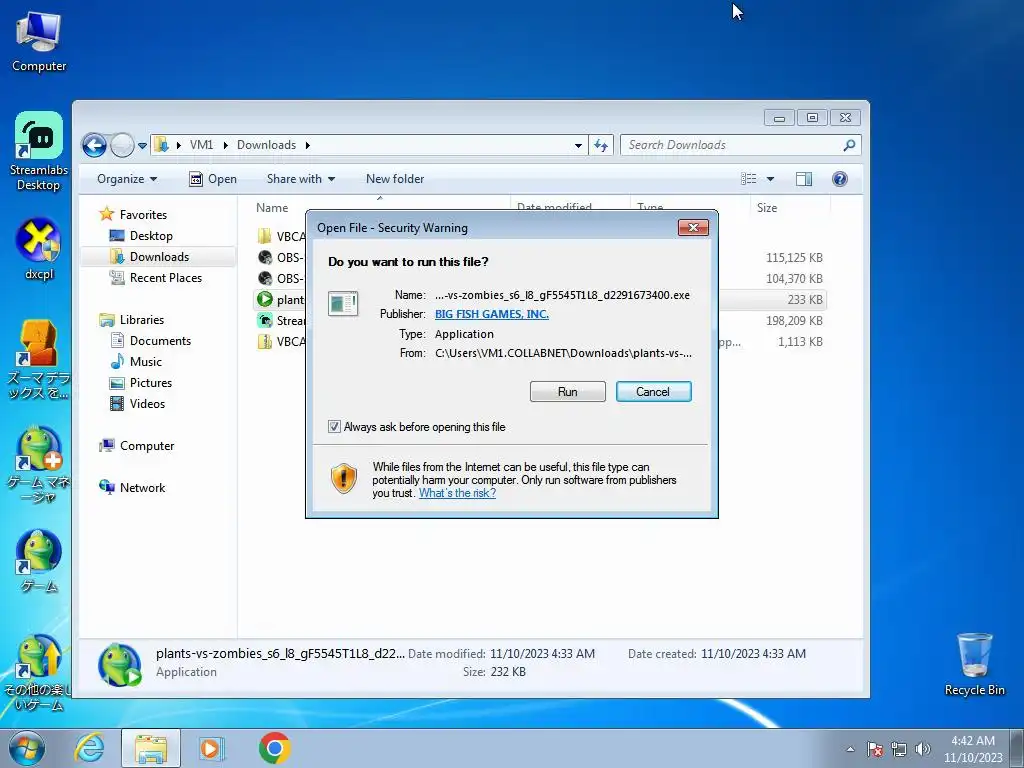Click the application file icon in dialog
The height and width of the screenshot is (768, 1024).
[x=343, y=303]
